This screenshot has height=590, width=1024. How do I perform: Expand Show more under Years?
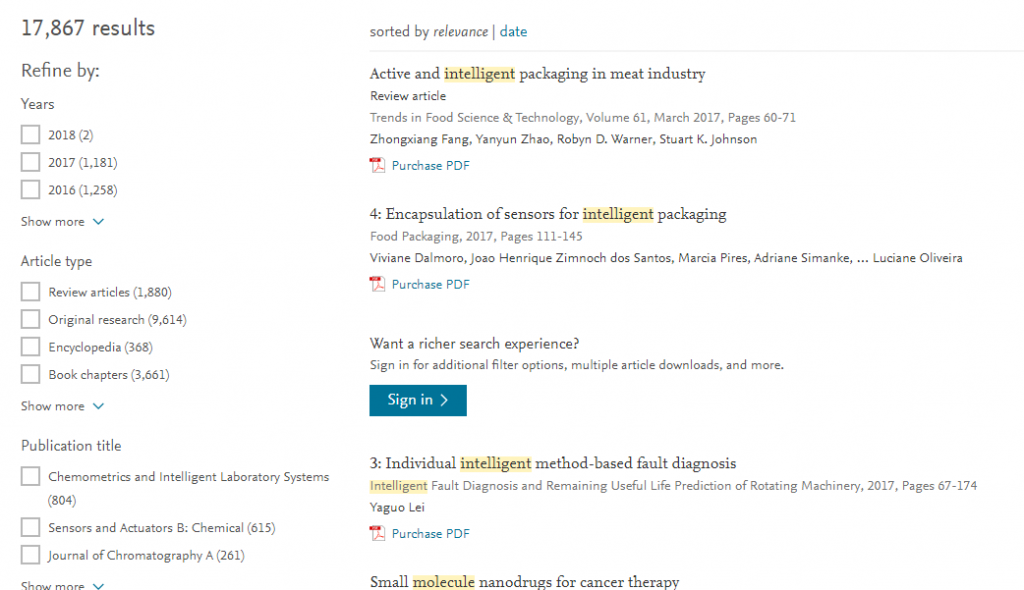click(x=62, y=221)
